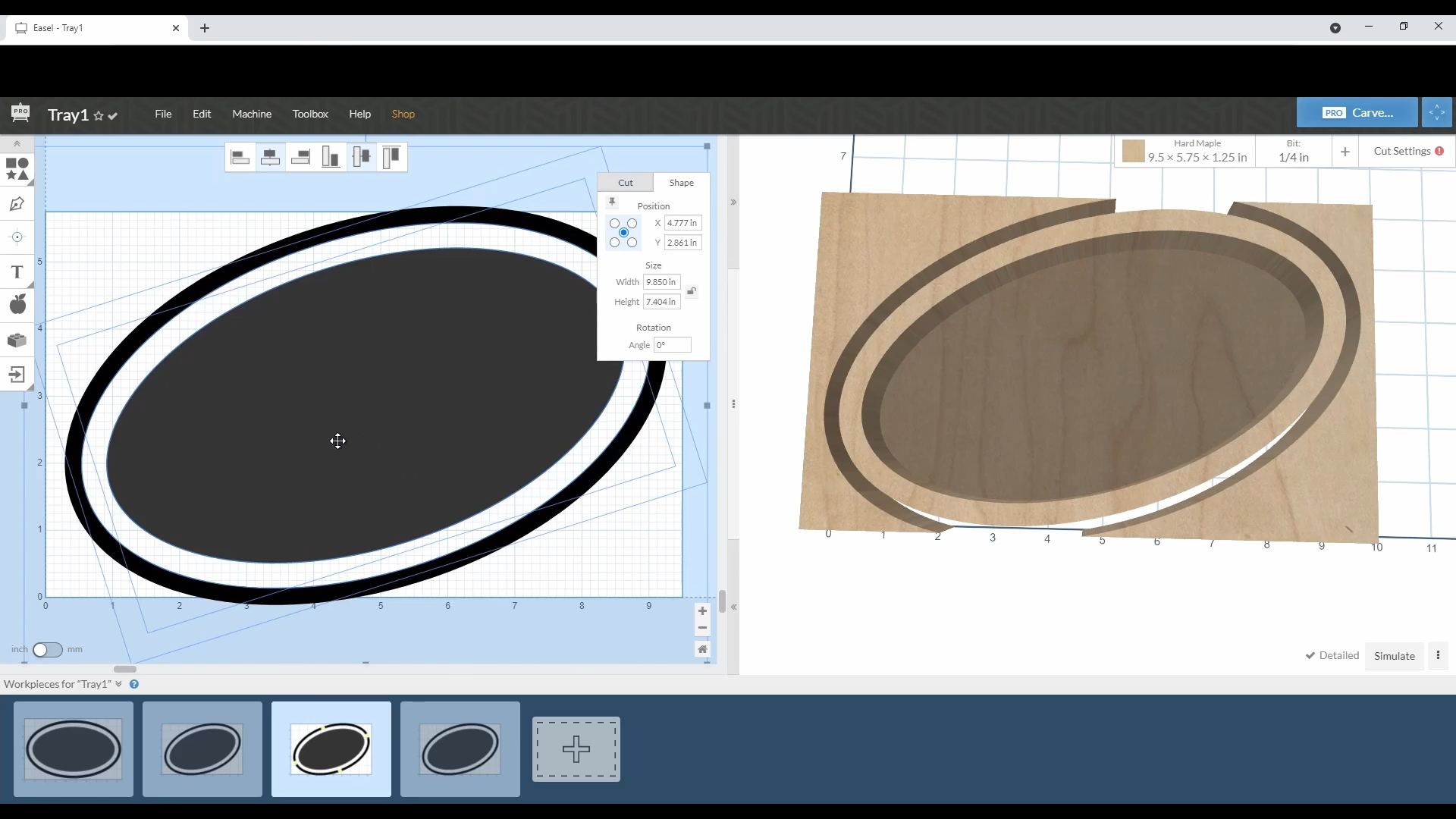Toggle inch to mm unit switch

tap(47, 649)
